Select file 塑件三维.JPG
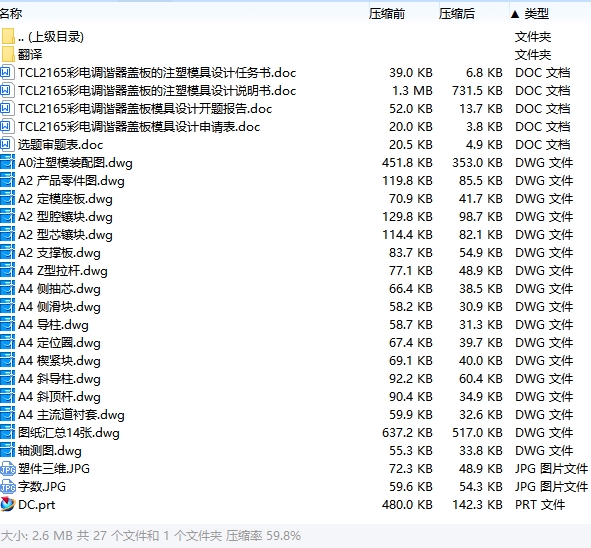The height and width of the screenshot is (548, 591). (x=54, y=469)
